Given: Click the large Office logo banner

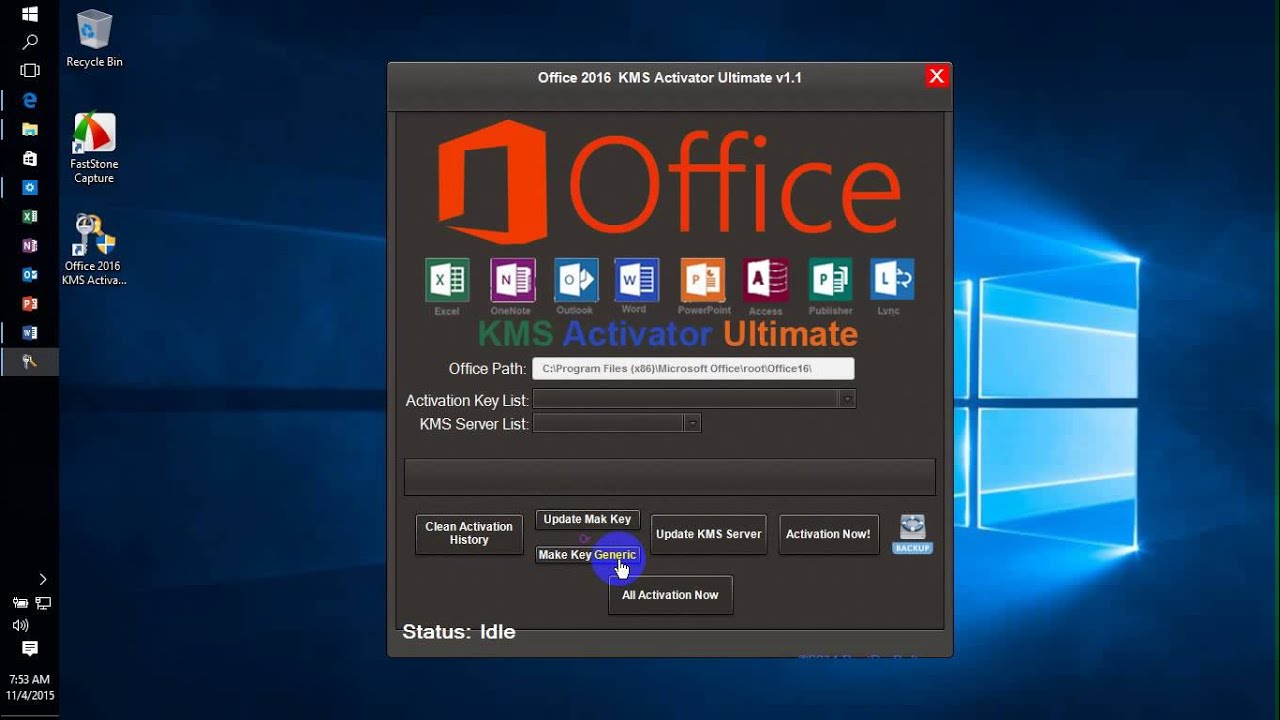Looking at the screenshot, I should 670,183.
